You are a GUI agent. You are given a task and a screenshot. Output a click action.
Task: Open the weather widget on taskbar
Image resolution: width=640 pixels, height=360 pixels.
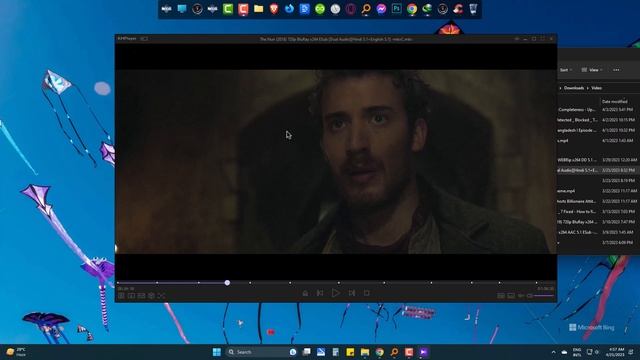coord(16,352)
